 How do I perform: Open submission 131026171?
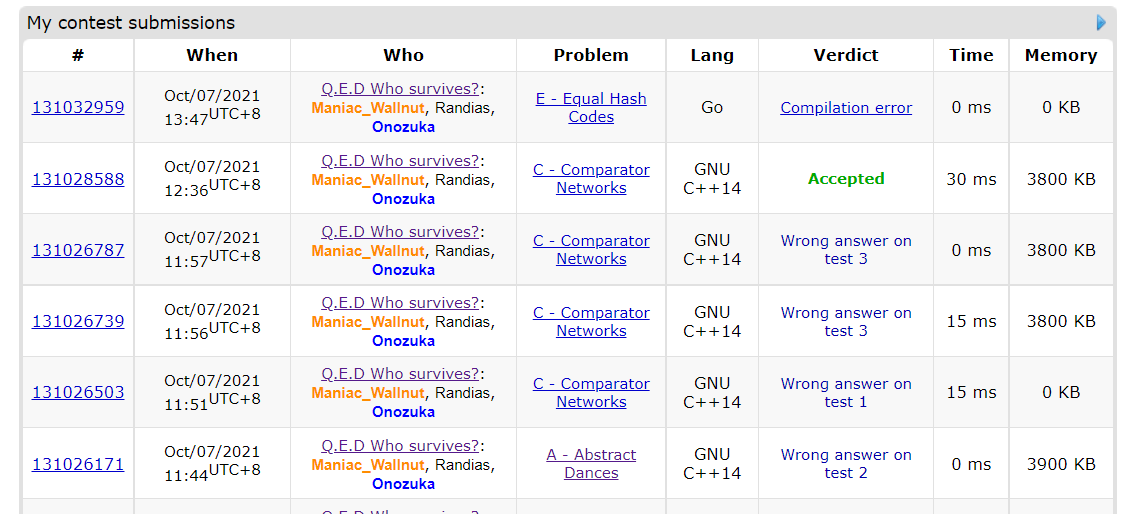(78, 464)
